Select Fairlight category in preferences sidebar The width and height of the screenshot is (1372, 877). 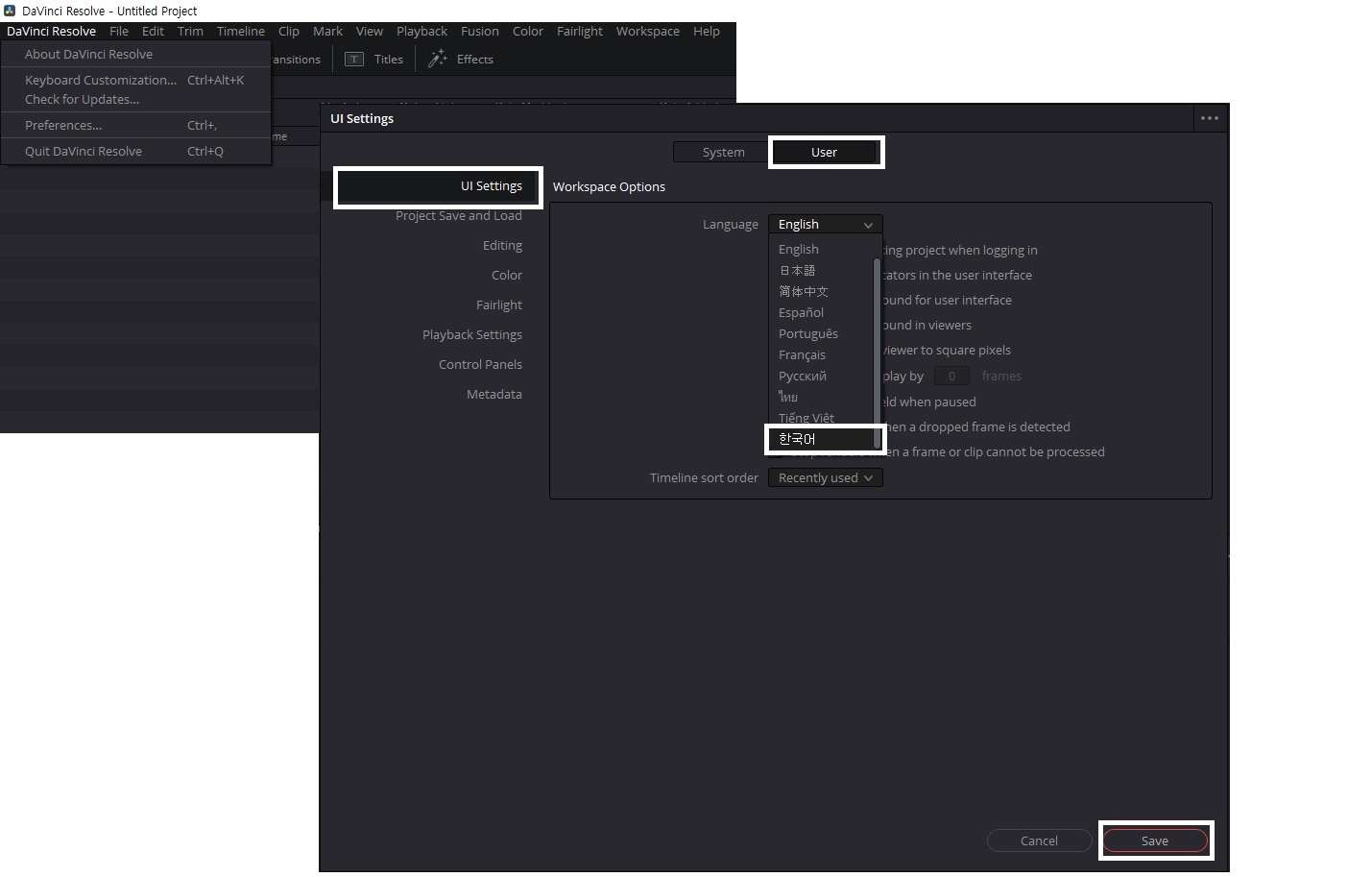pyautogui.click(x=499, y=305)
